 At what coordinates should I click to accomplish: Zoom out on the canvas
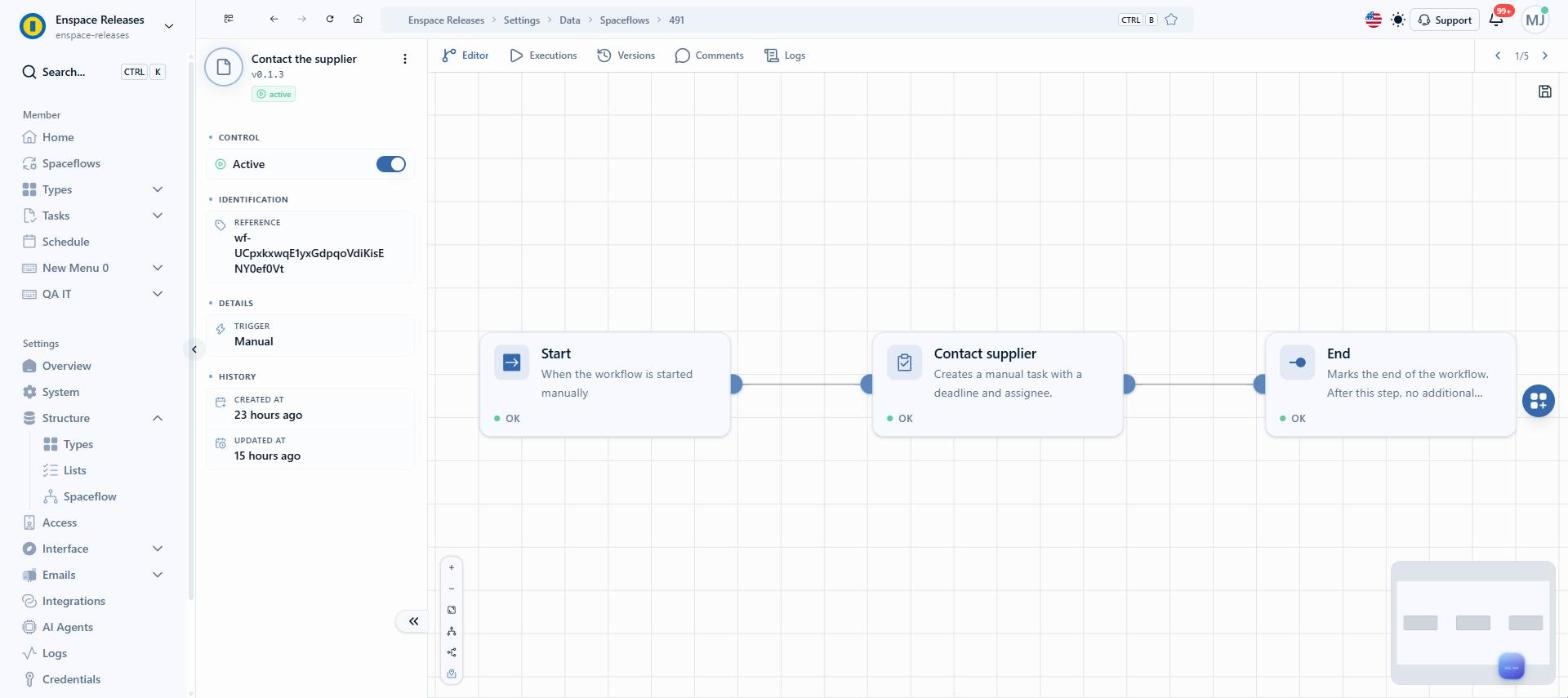pos(451,589)
